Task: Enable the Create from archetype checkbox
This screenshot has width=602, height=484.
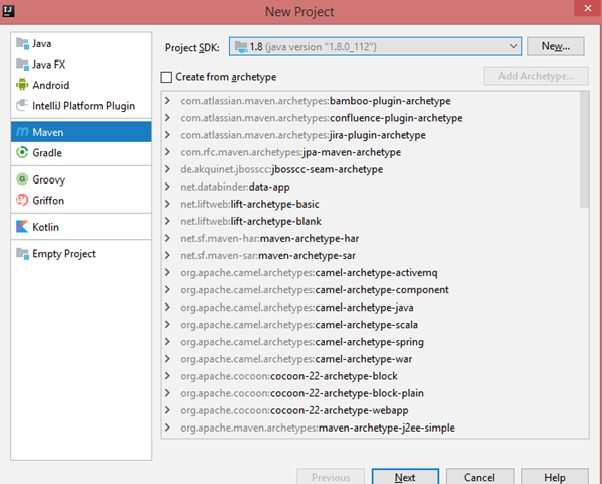Action: coord(167,77)
